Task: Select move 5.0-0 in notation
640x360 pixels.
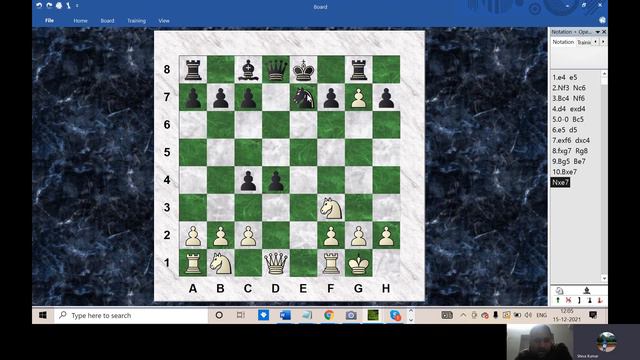Action: pyautogui.click(x=560, y=119)
